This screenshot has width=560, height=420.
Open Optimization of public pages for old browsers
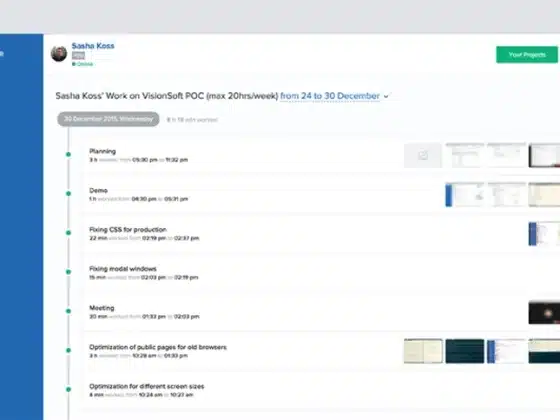coord(158,347)
